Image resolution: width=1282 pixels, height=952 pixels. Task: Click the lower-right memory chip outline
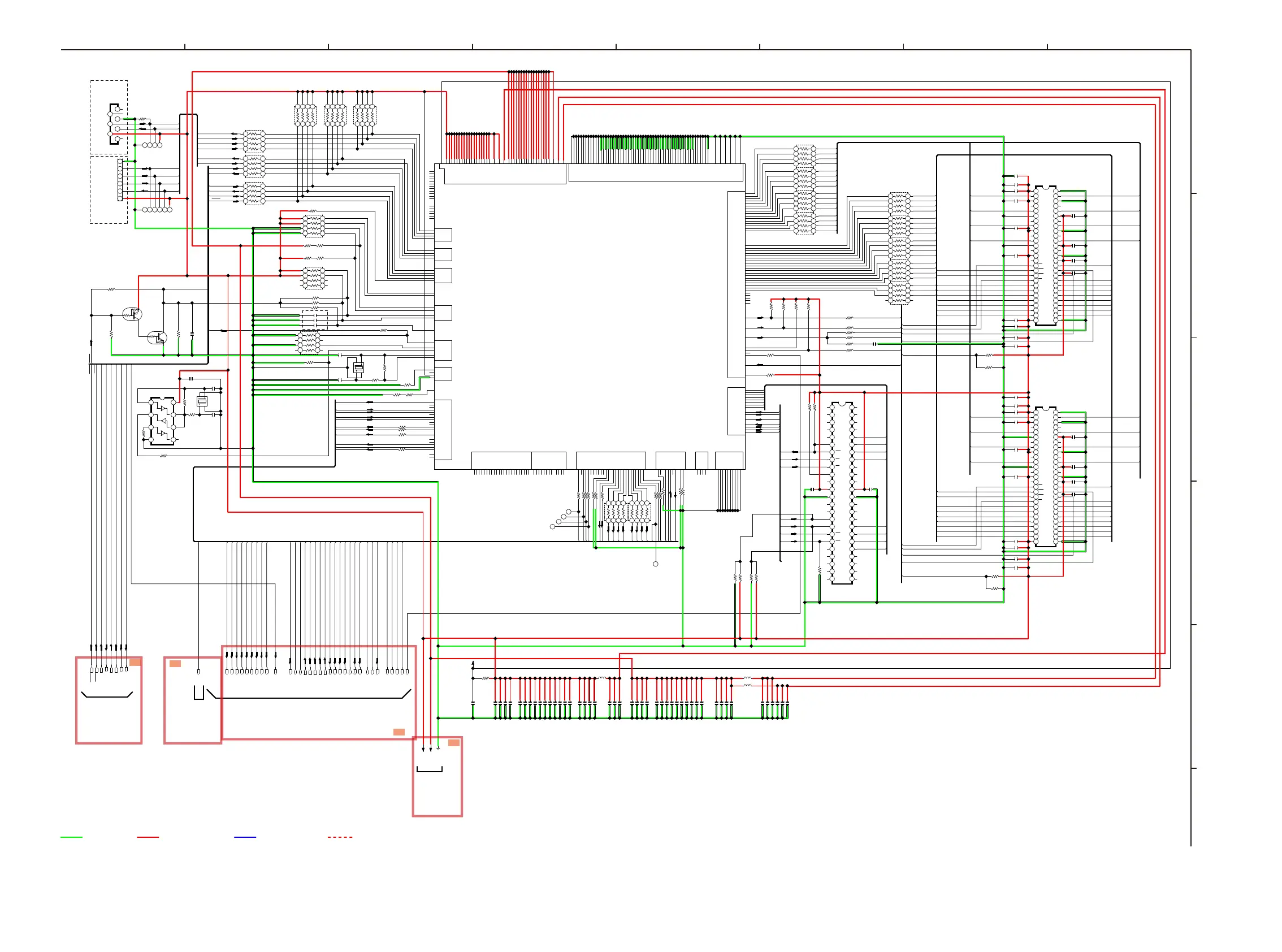1045,477
